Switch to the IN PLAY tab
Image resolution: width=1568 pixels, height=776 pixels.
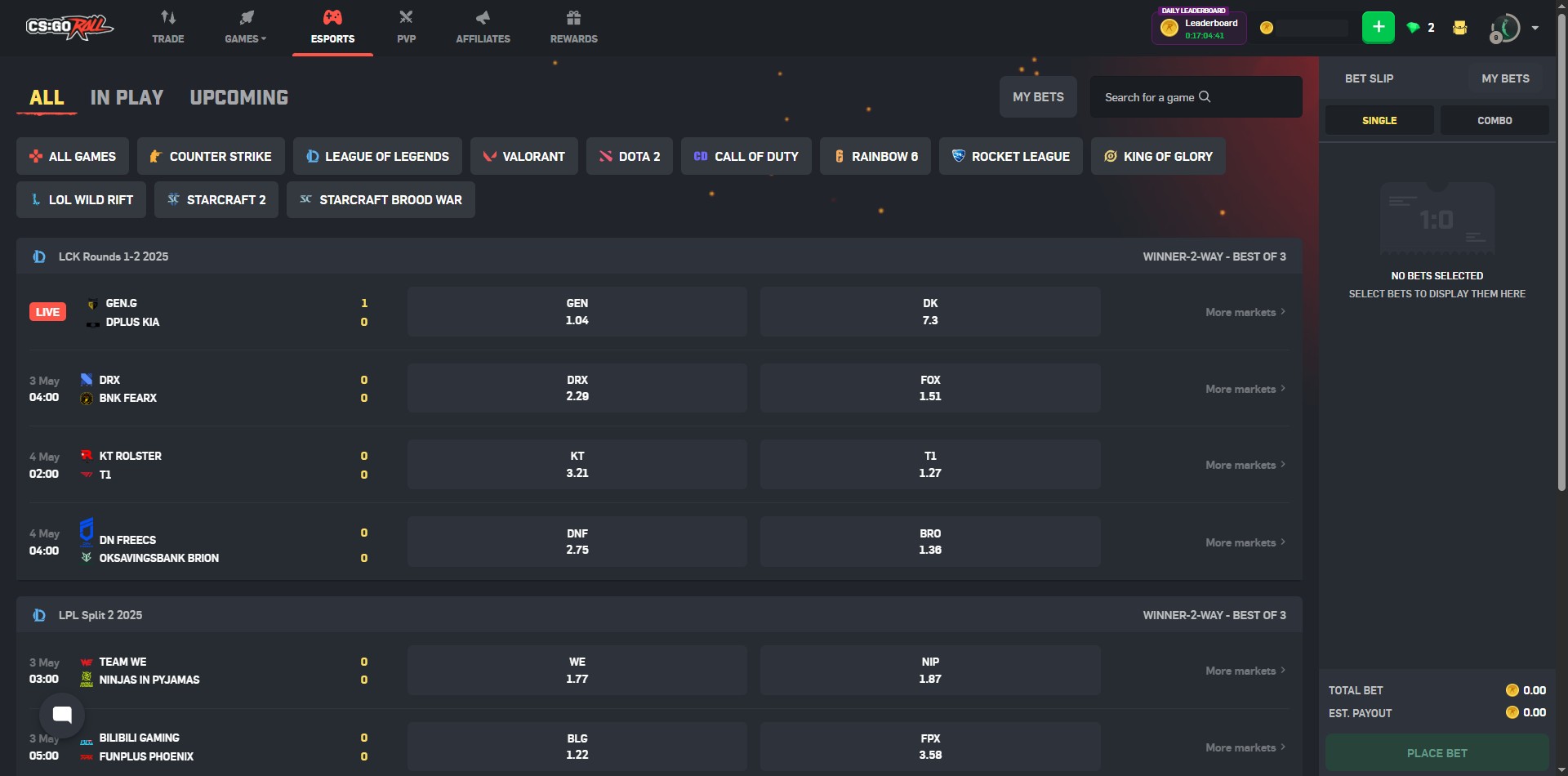pyautogui.click(x=127, y=98)
